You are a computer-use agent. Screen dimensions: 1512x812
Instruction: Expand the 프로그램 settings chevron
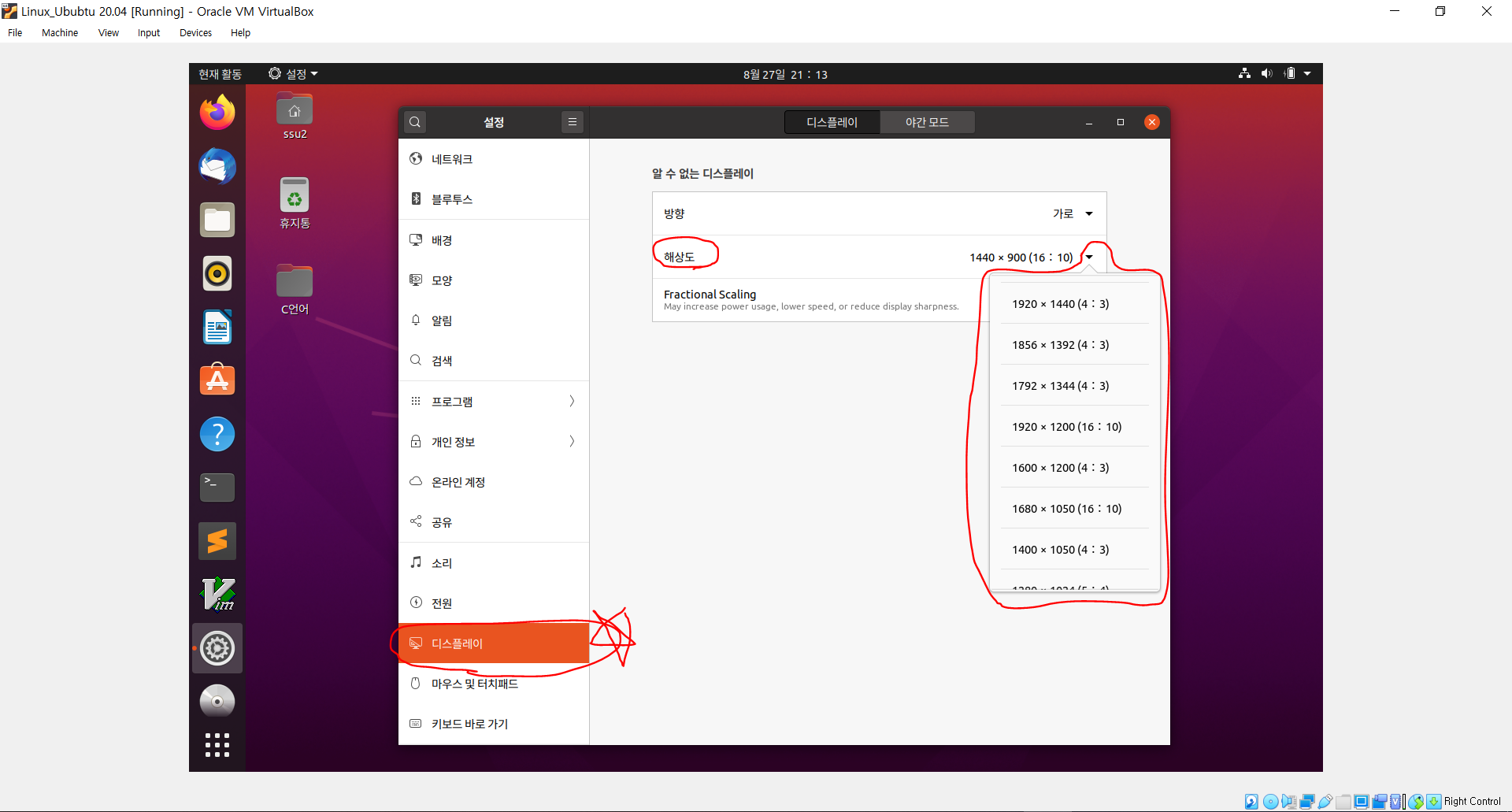click(572, 402)
